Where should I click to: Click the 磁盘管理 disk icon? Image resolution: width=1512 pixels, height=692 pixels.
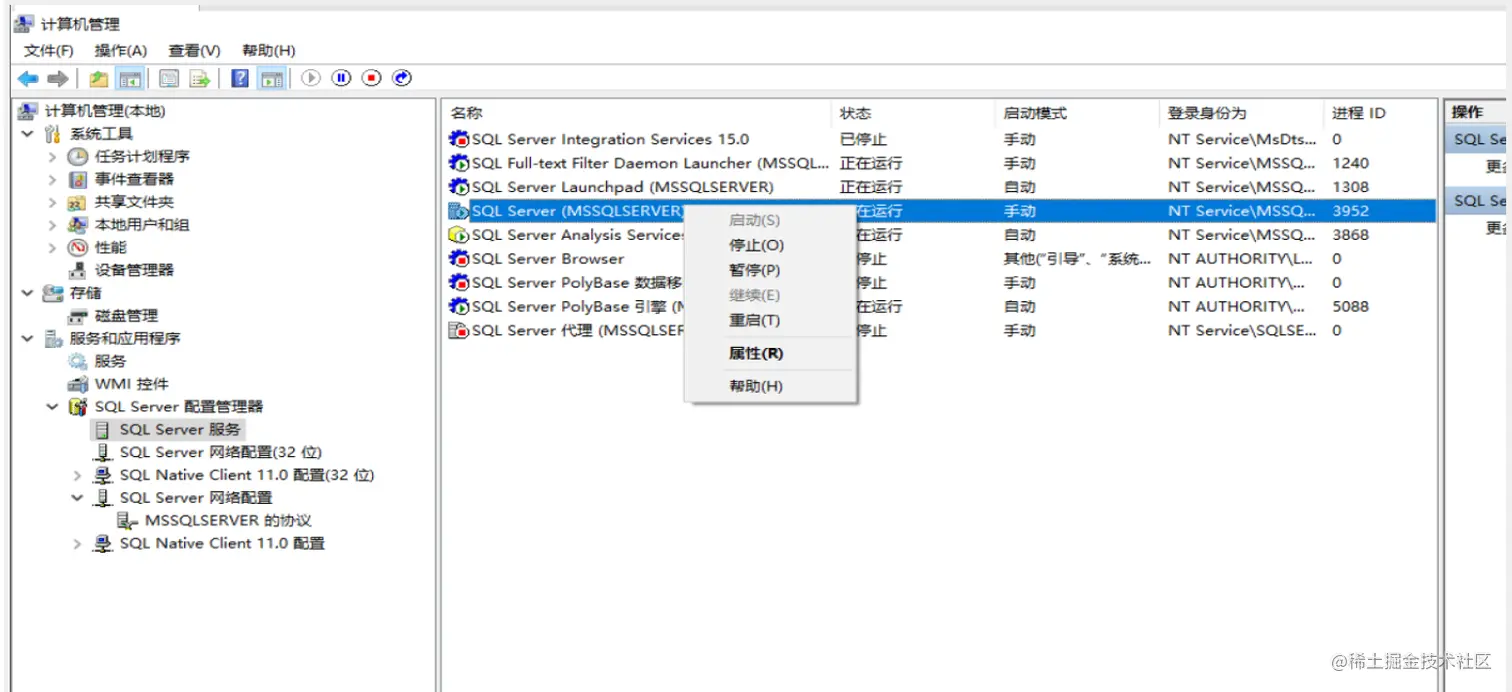(x=78, y=316)
